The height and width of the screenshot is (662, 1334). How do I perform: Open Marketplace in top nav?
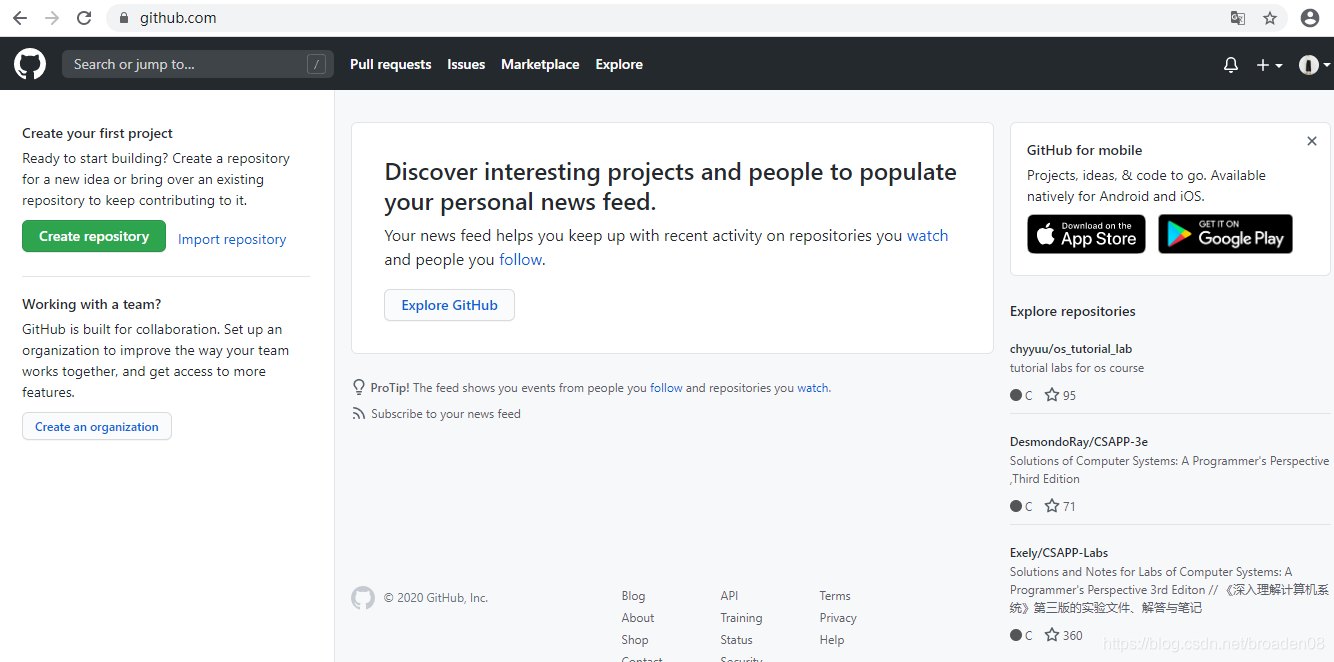(x=540, y=64)
